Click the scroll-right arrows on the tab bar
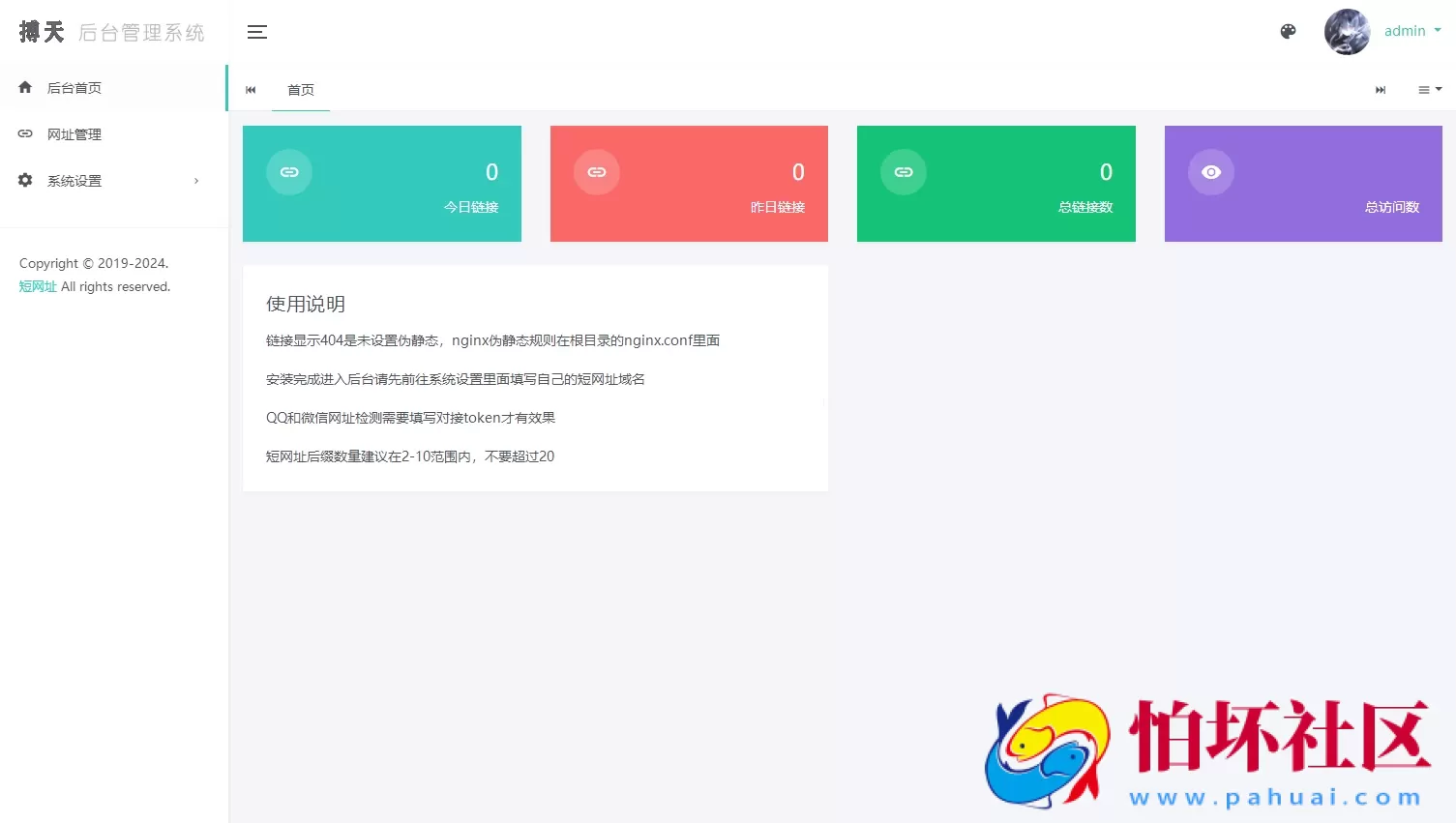Screen dimensions: 1456x823 click(1381, 90)
